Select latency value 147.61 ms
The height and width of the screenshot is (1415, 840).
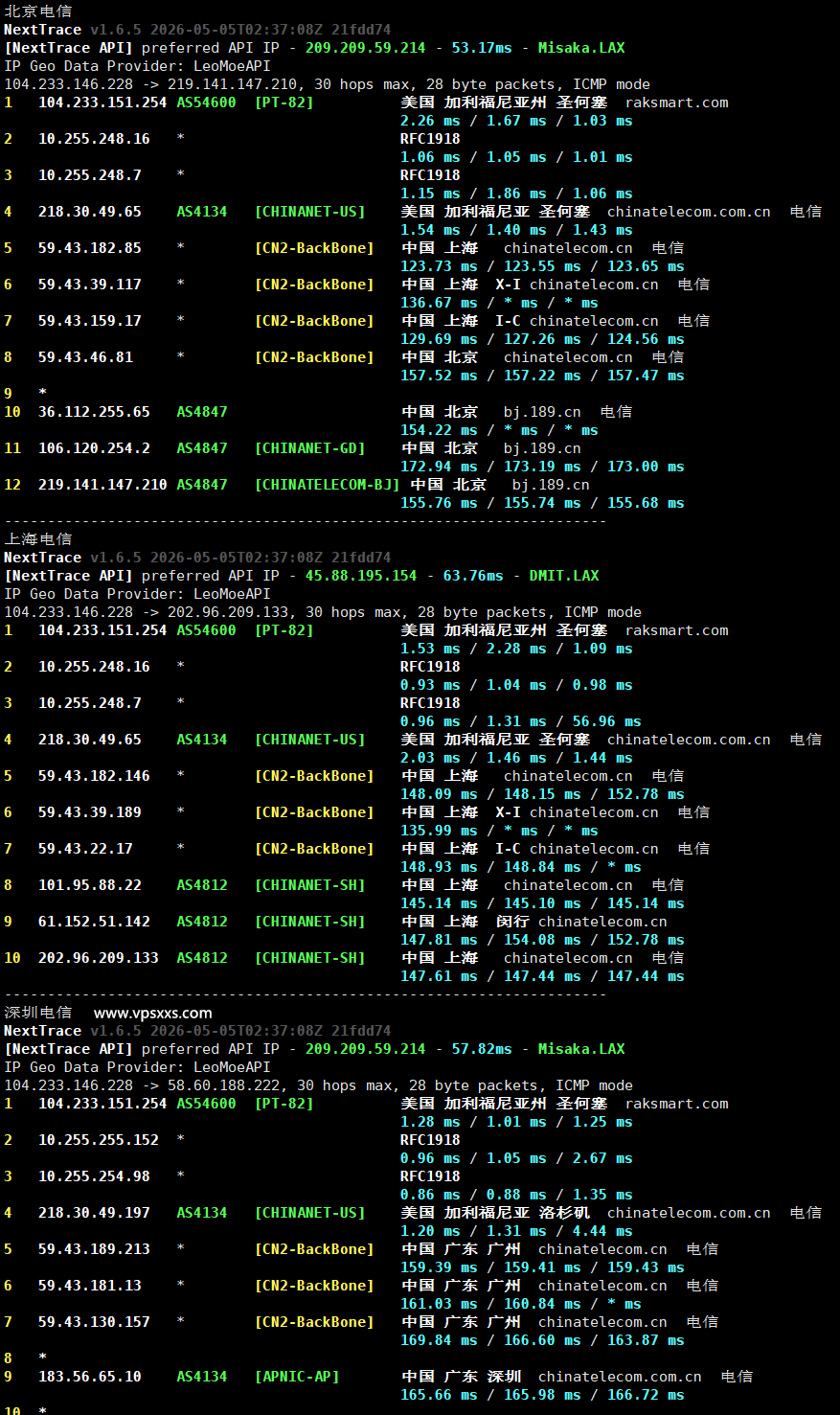coord(439,976)
